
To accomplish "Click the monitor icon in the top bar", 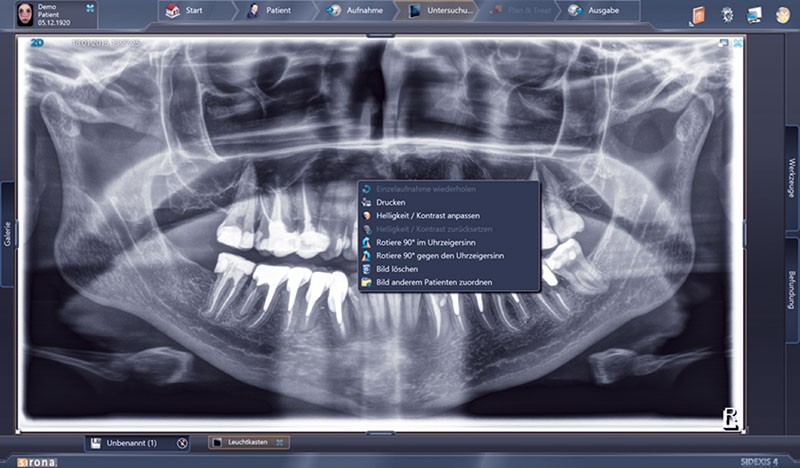I will pos(753,15).
